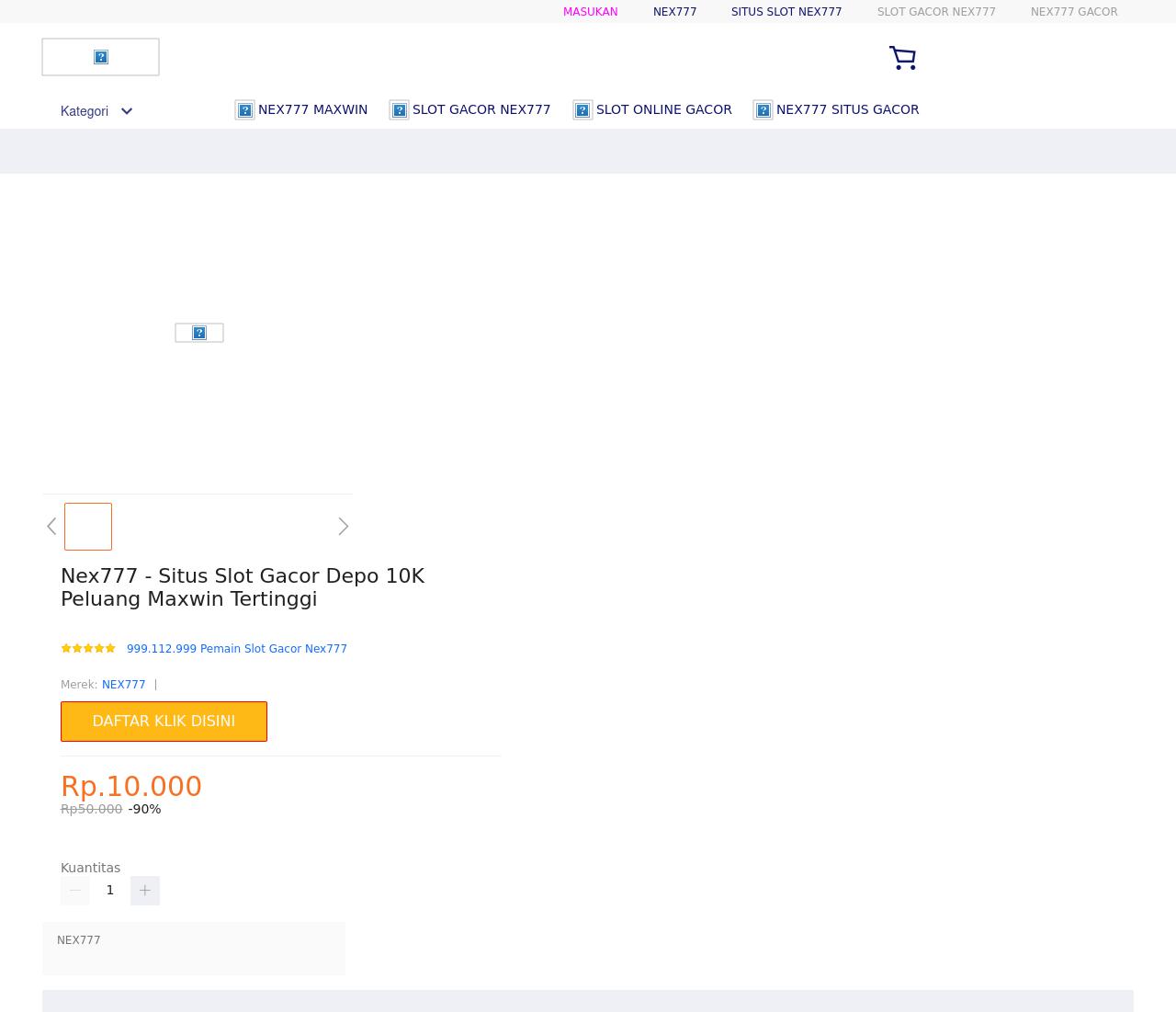The width and height of the screenshot is (1176, 1012).
Task: Click the site logo image in header
Action: click(101, 57)
